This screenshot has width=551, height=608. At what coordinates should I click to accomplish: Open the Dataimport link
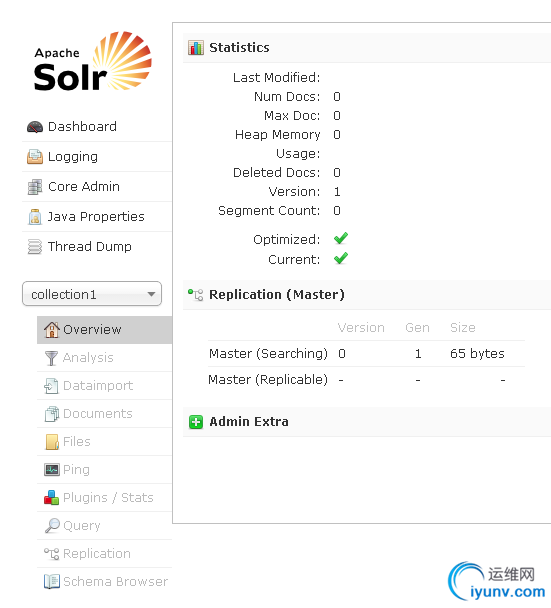(x=104, y=386)
